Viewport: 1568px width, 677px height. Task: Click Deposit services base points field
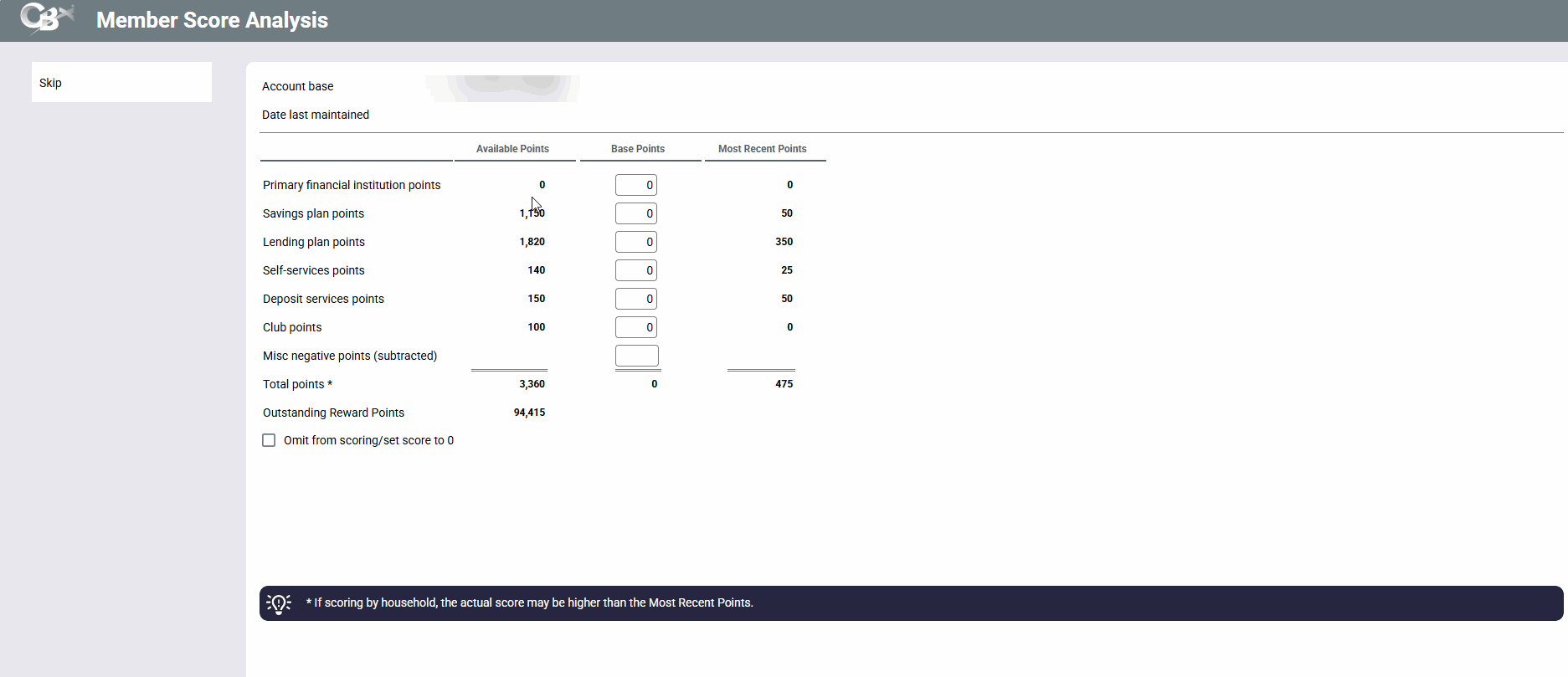(635, 299)
